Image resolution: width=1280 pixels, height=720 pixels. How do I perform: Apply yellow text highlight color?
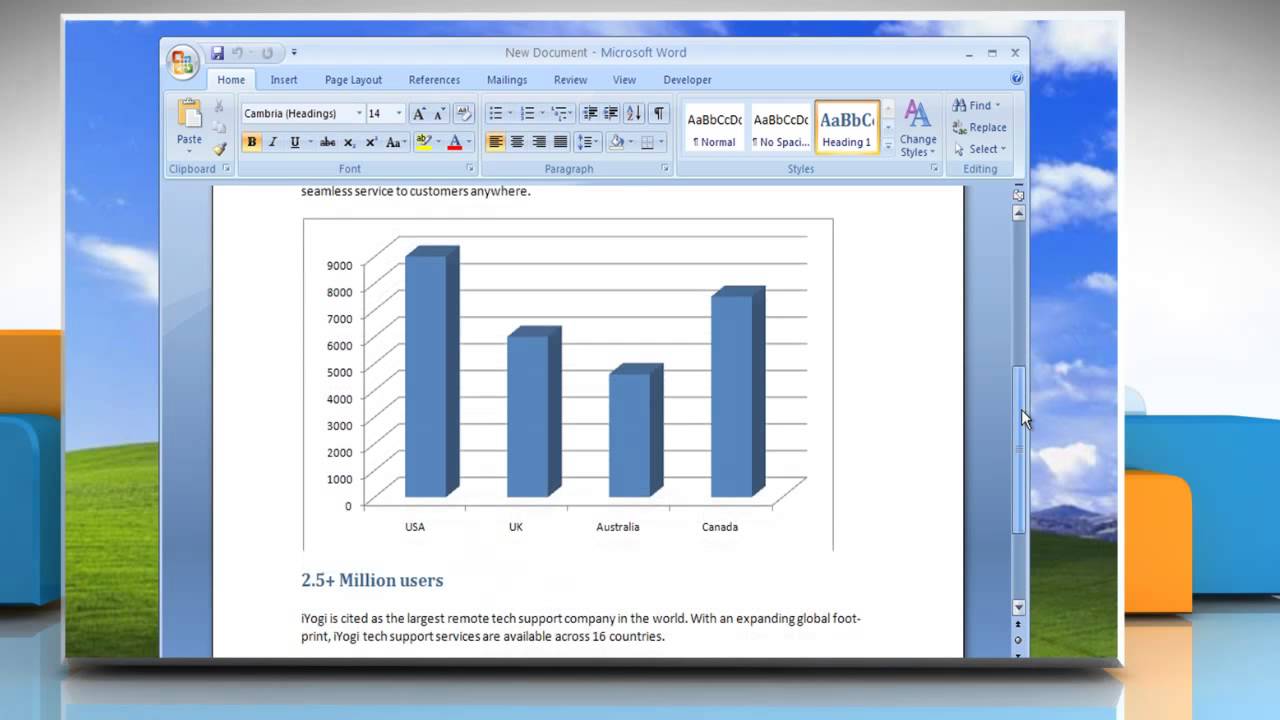click(x=423, y=143)
